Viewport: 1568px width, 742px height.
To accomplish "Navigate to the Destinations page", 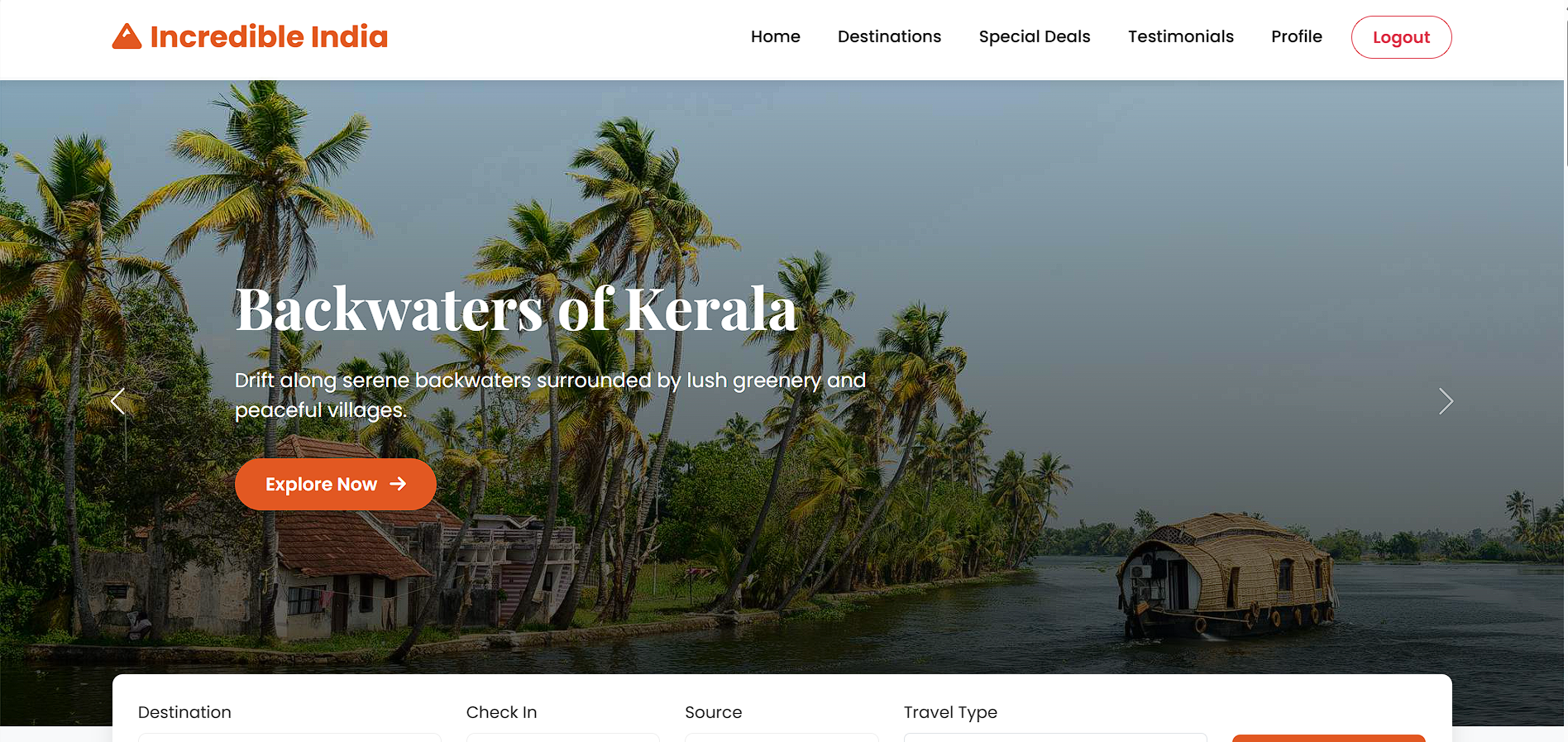I will tap(889, 36).
